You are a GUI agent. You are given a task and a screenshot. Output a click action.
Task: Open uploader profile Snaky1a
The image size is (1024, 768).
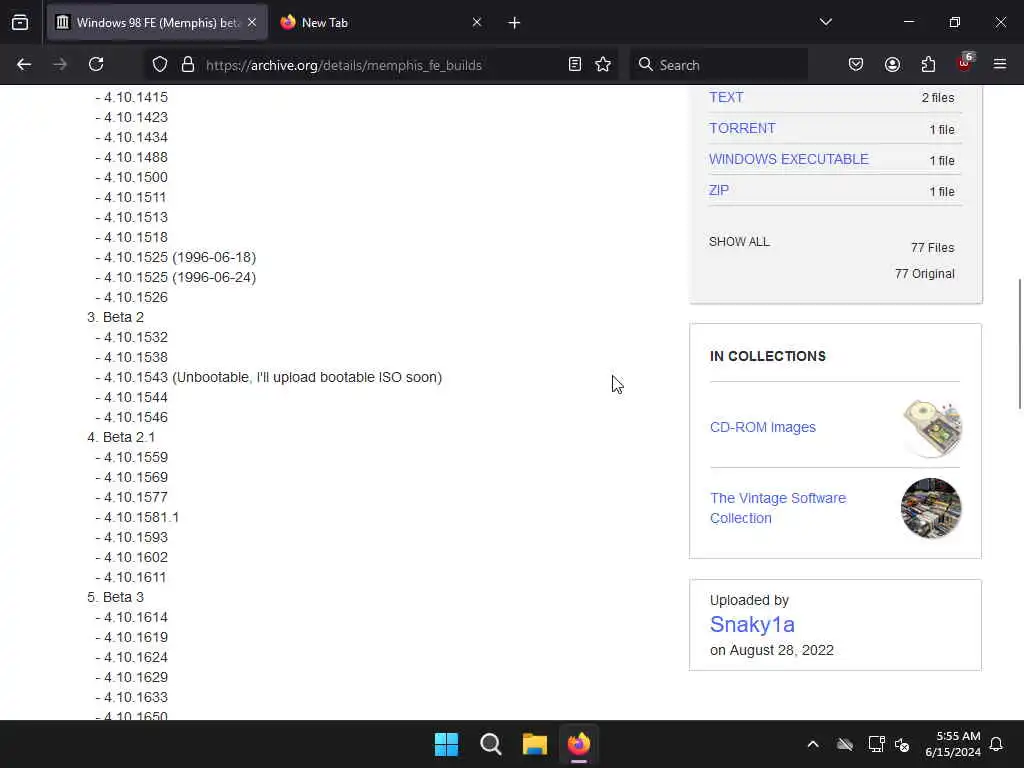pos(752,624)
